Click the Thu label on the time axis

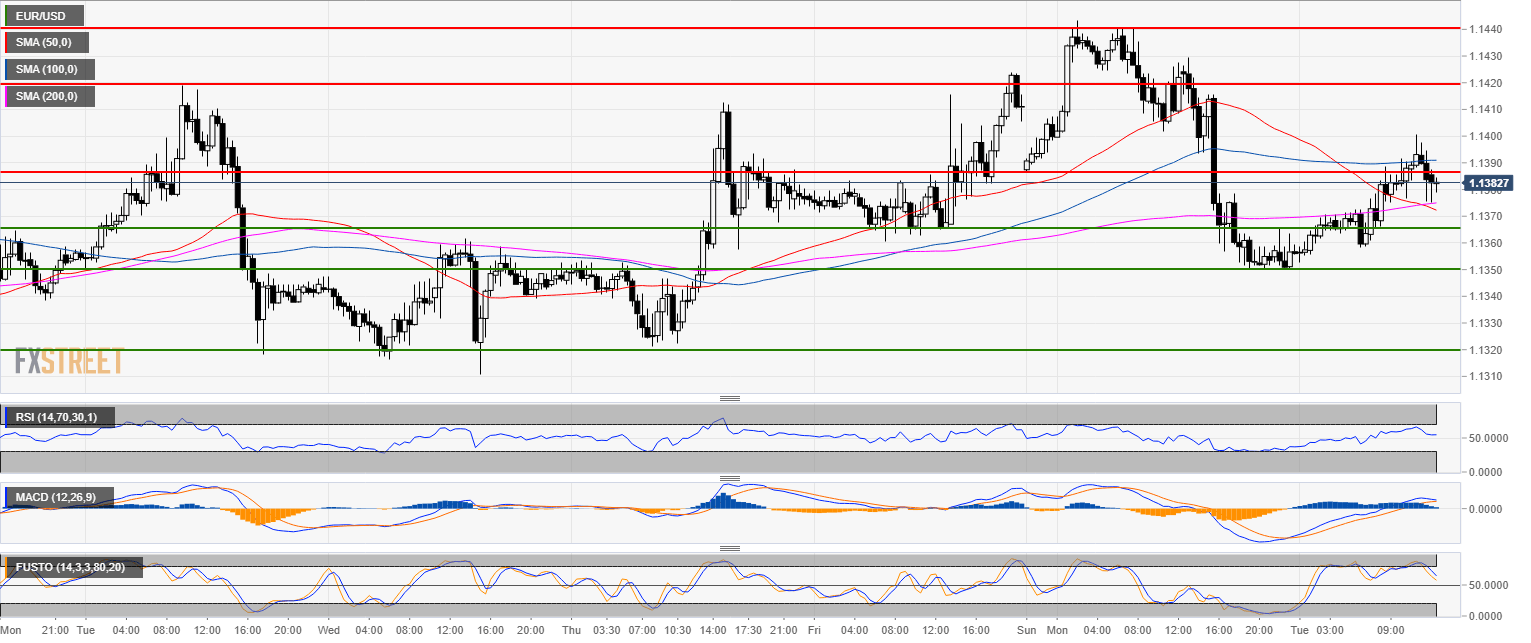coord(570,631)
